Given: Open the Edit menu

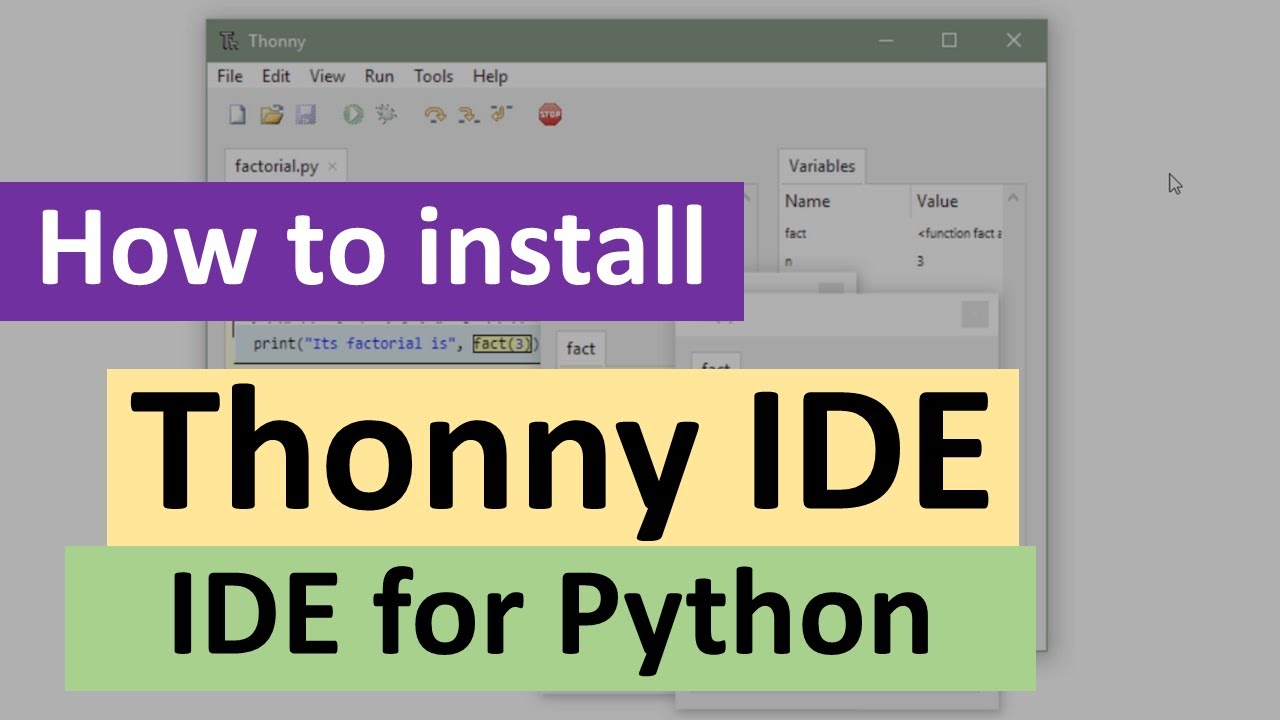Looking at the screenshot, I should click(x=276, y=76).
